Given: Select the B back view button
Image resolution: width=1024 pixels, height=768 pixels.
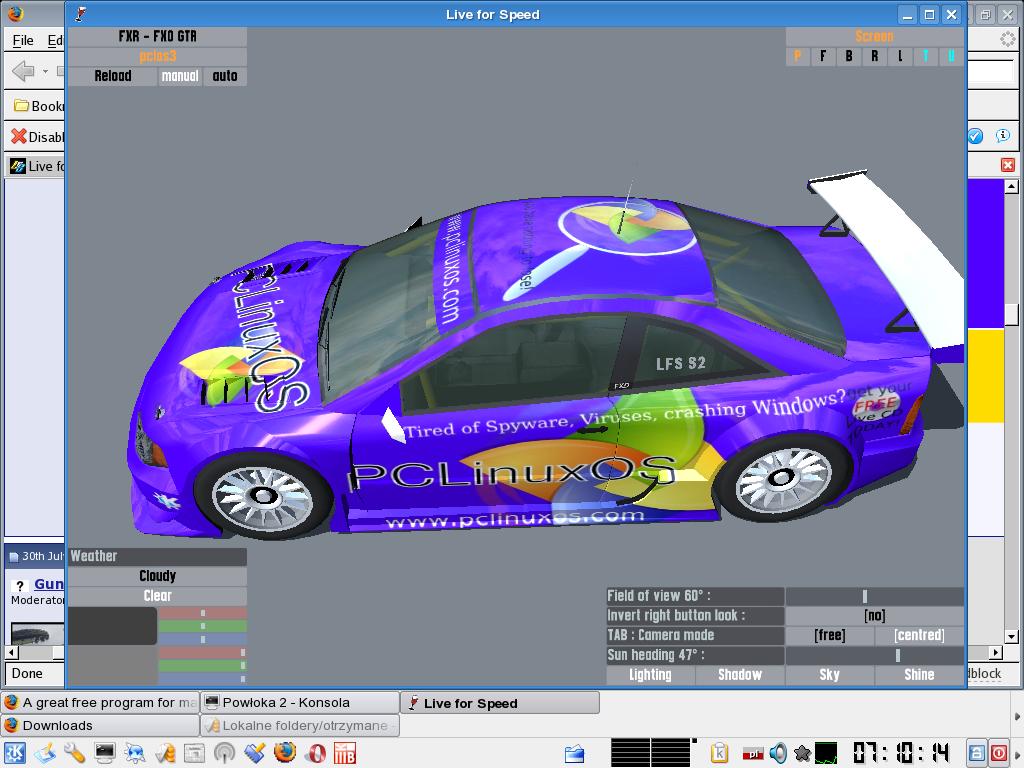Looking at the screenshot, I should tap(848, 56).
